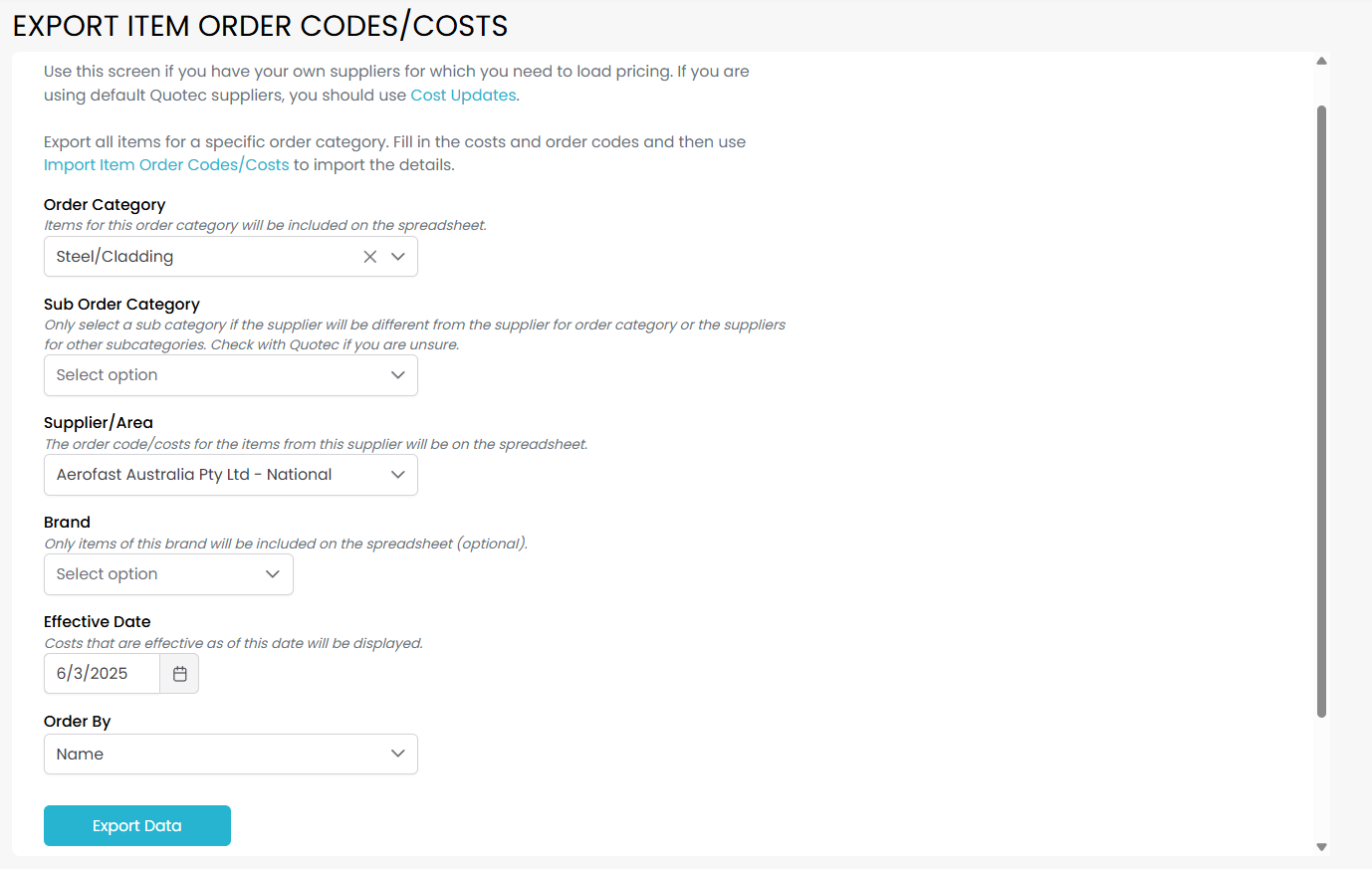
Task: Click the Supplier/Area chevron arrow
Action: tap(398, 475)
